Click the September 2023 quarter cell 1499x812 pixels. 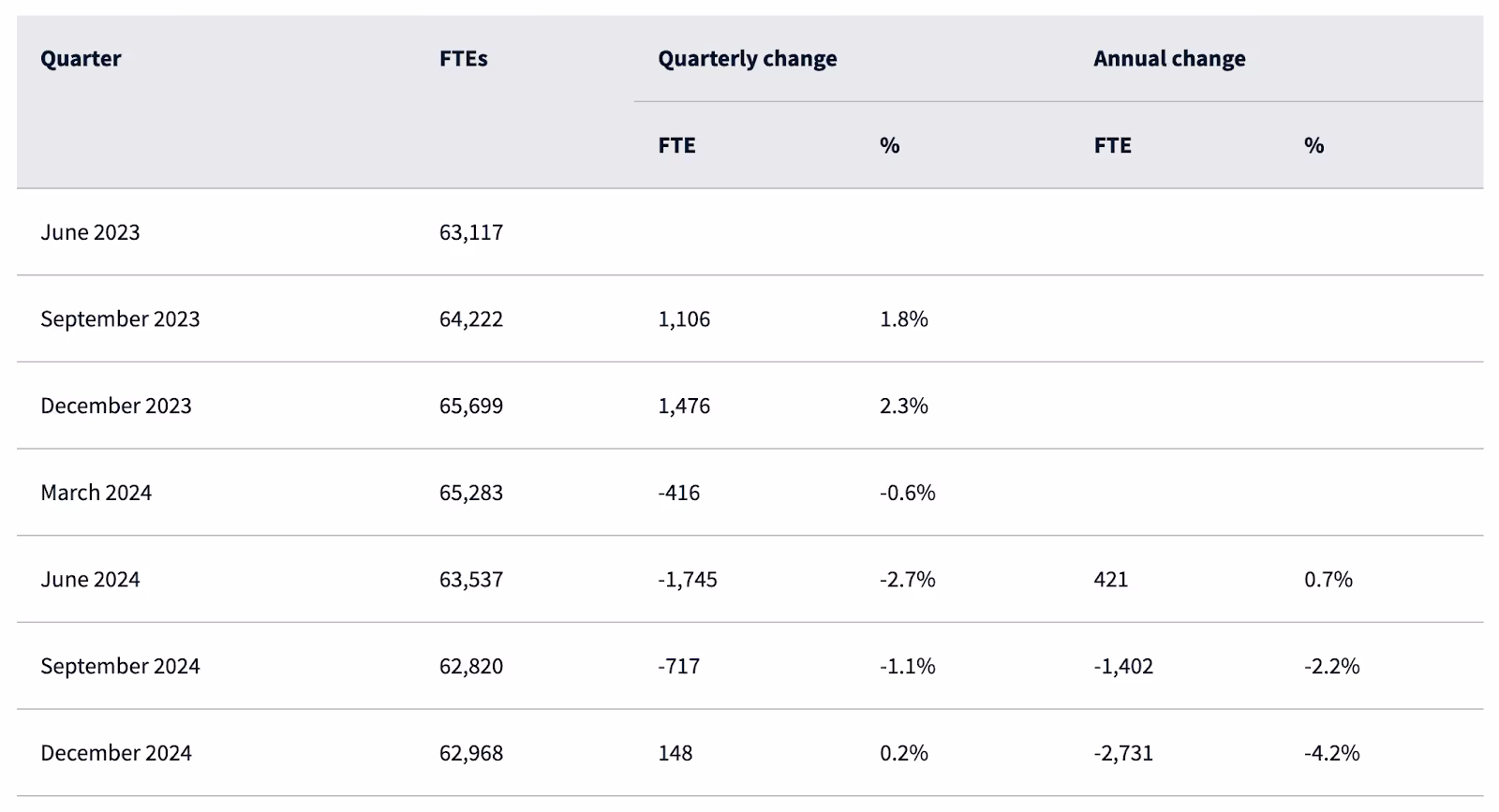(x=120, y=319)
